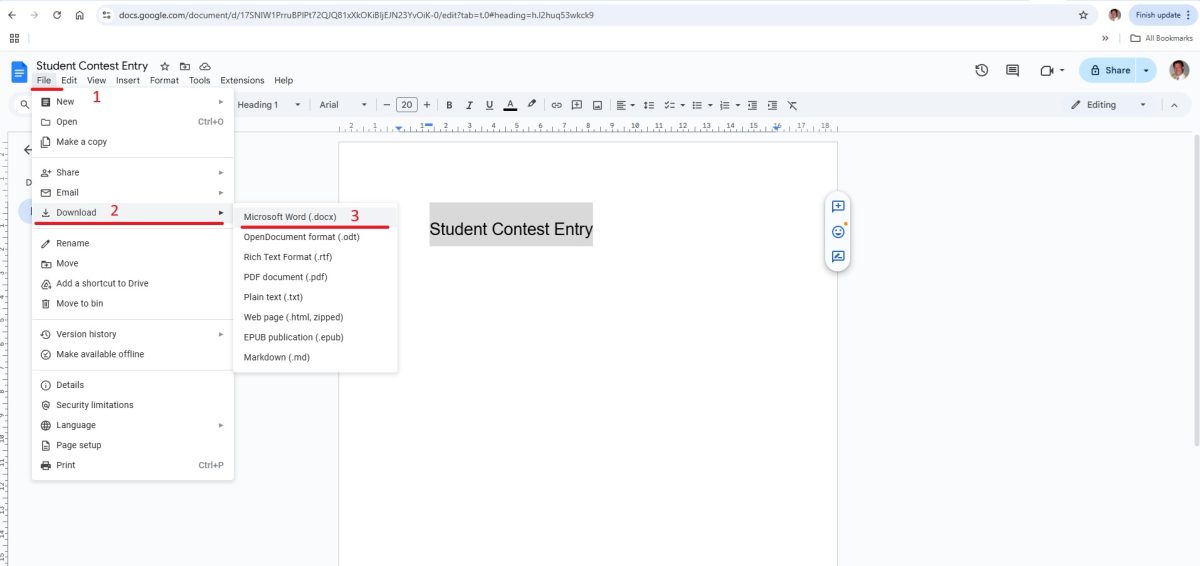Click the insert image icon in toolbar
The width and height of the screenshot is (1200, 566).
point(597,105)
